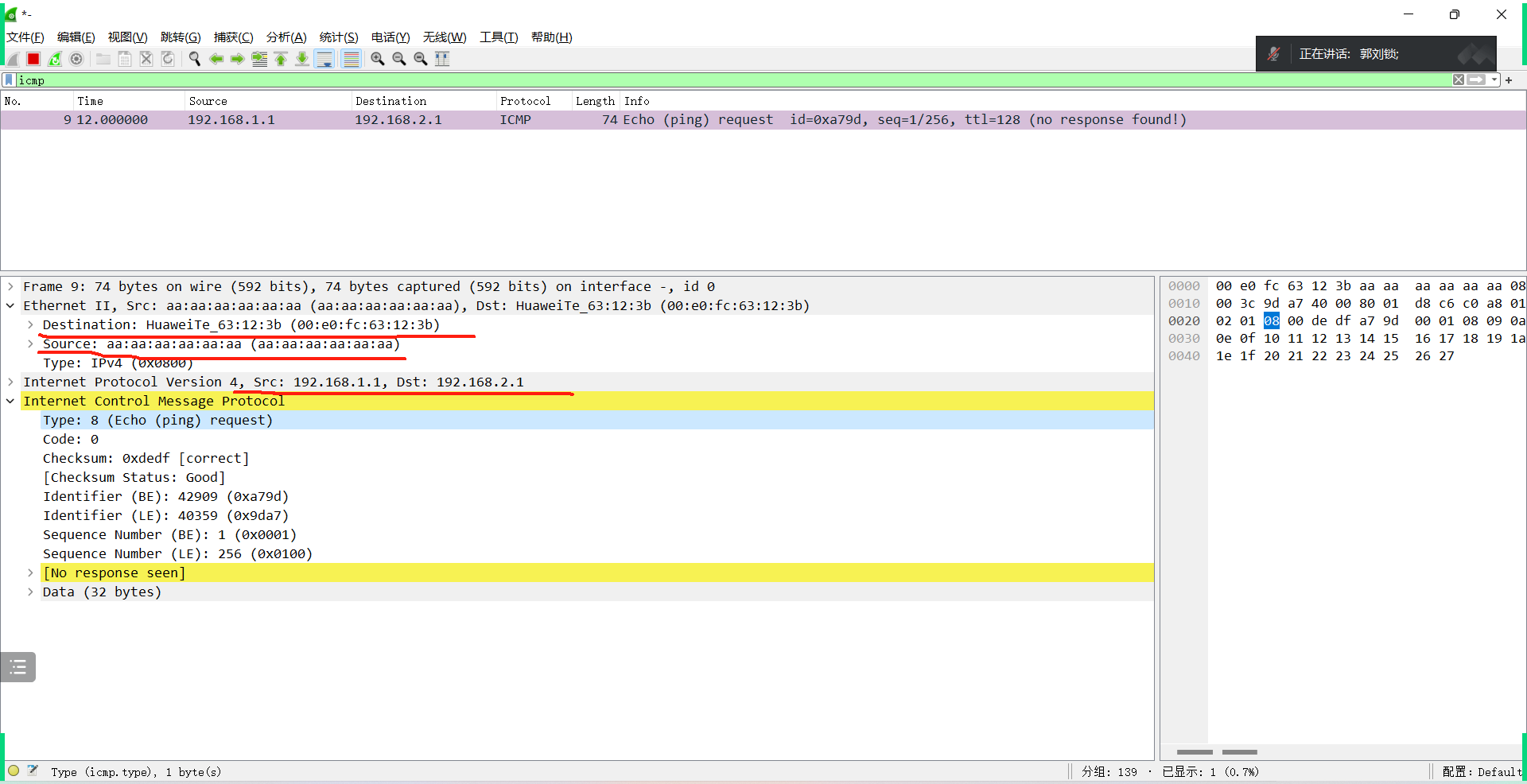Sort packets by Length column header
The height and width of the screenshot is (784, 1527).
[x=596, y=101]
